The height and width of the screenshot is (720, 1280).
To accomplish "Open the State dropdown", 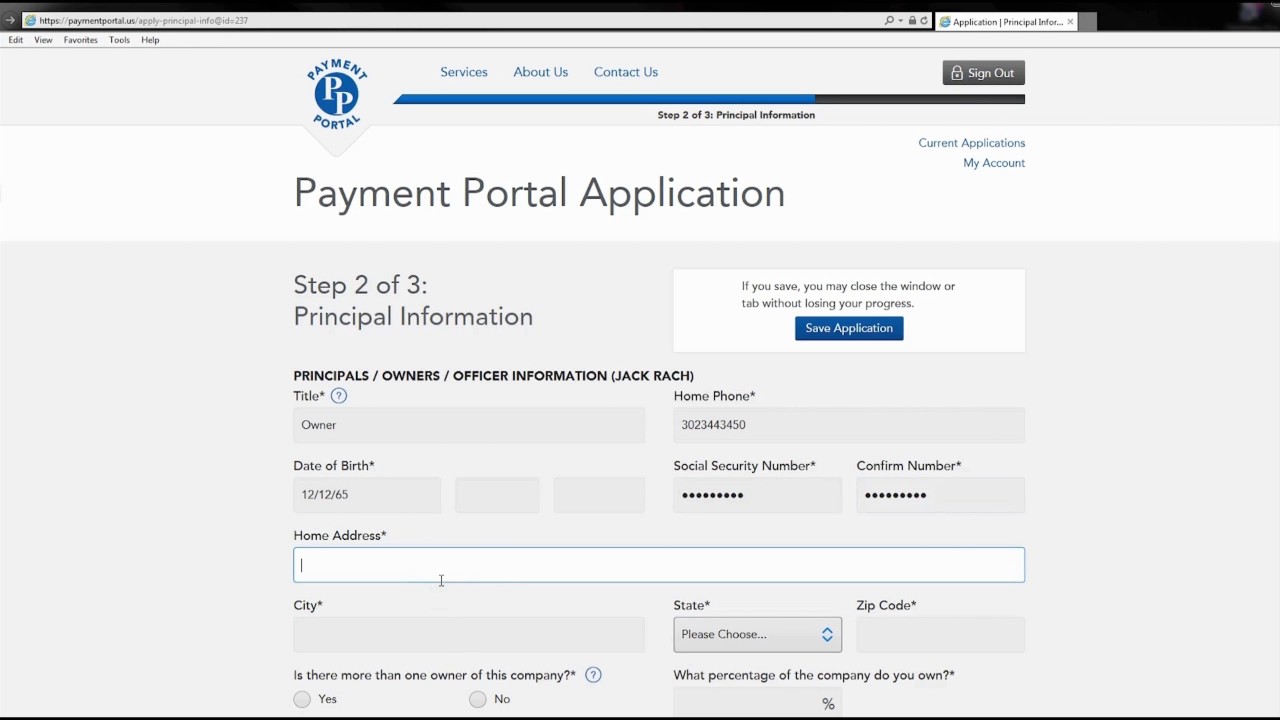I will pos(757,634).
